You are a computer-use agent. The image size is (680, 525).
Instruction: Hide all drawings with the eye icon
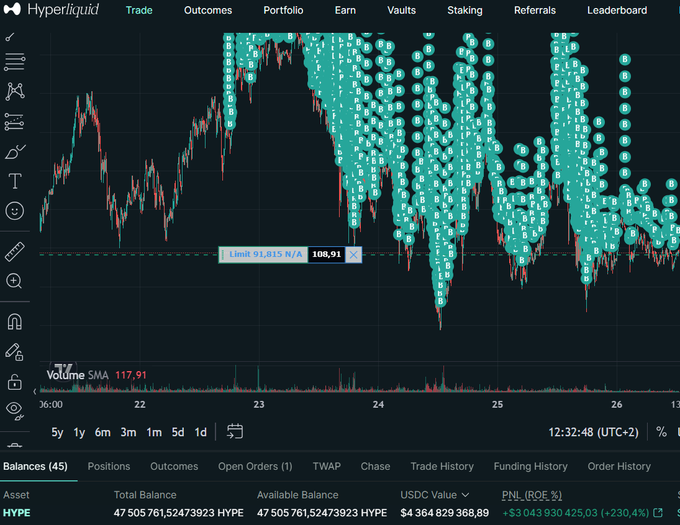(14, 411)
